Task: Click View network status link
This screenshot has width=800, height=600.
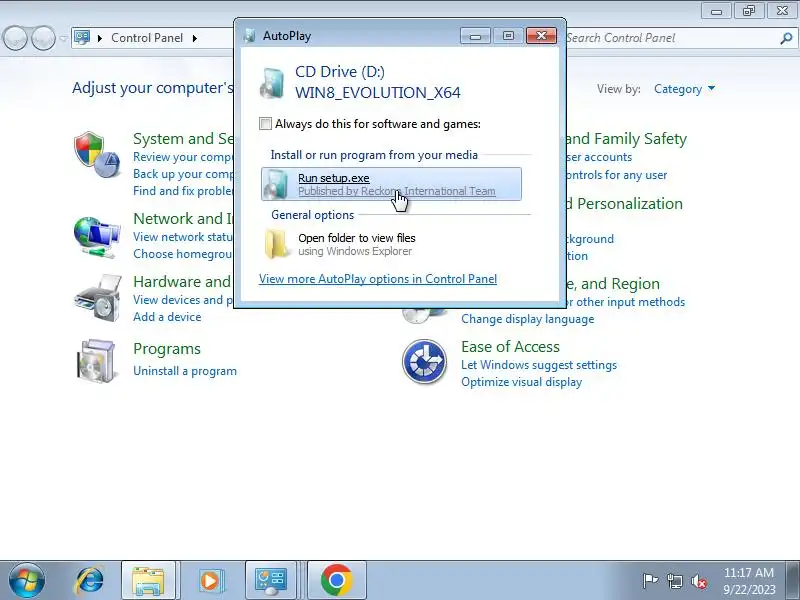Action: [183, 237]
